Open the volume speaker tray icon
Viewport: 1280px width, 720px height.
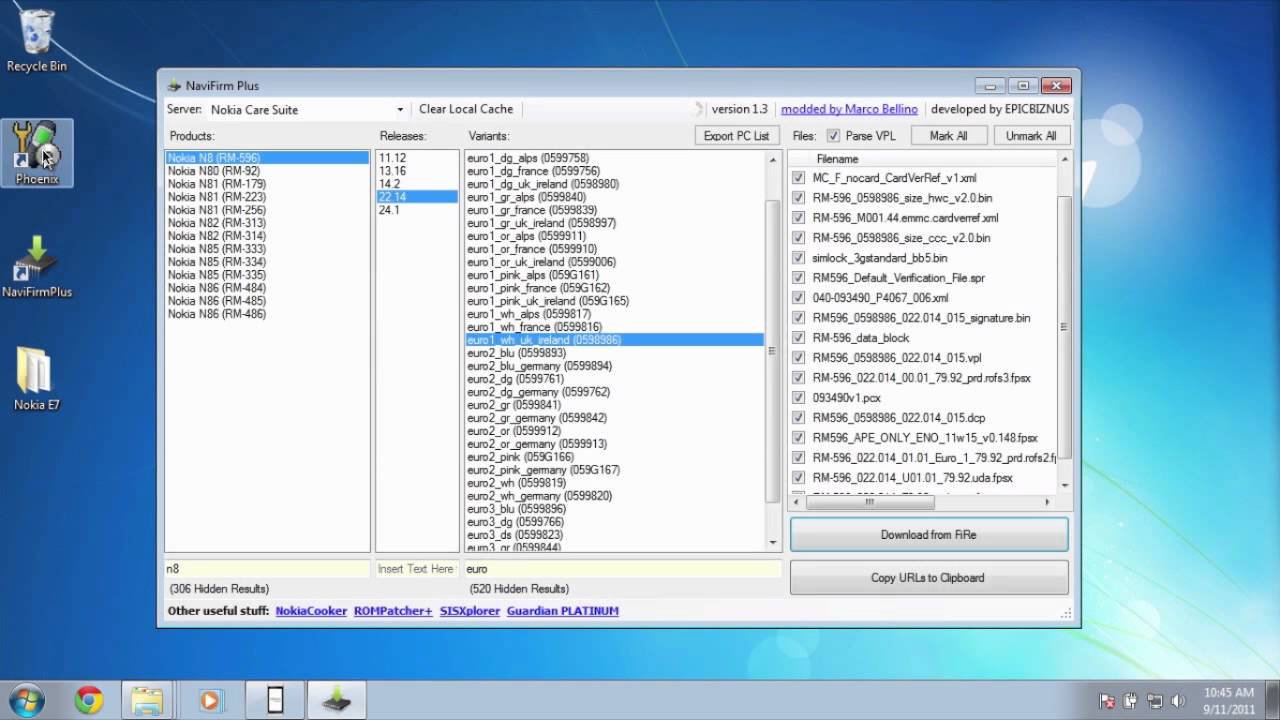1178,701
